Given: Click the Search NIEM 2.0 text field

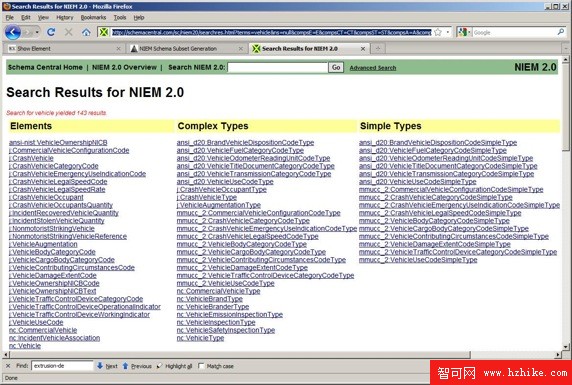Looking at the screenshot, I should pos(278,68).
